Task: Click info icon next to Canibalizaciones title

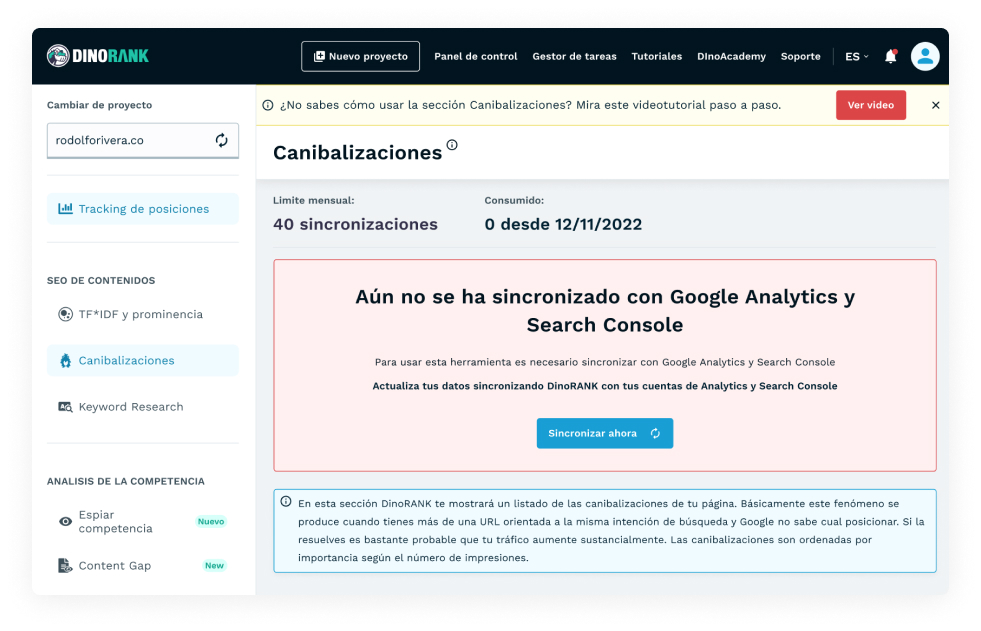Action: tap(452, 145)
